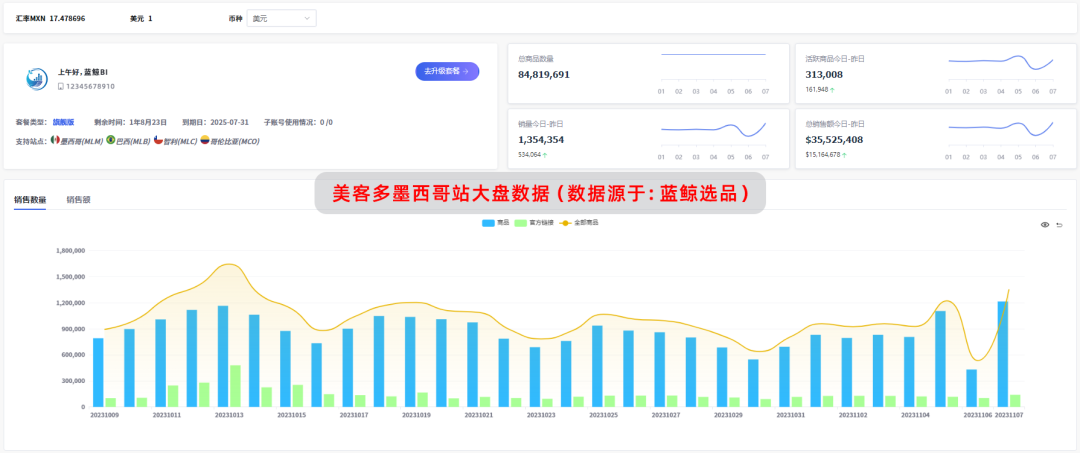The height and width of the screenshot is (453, 1080).
Task: Click the active products value 313,008
Action: 824,74
